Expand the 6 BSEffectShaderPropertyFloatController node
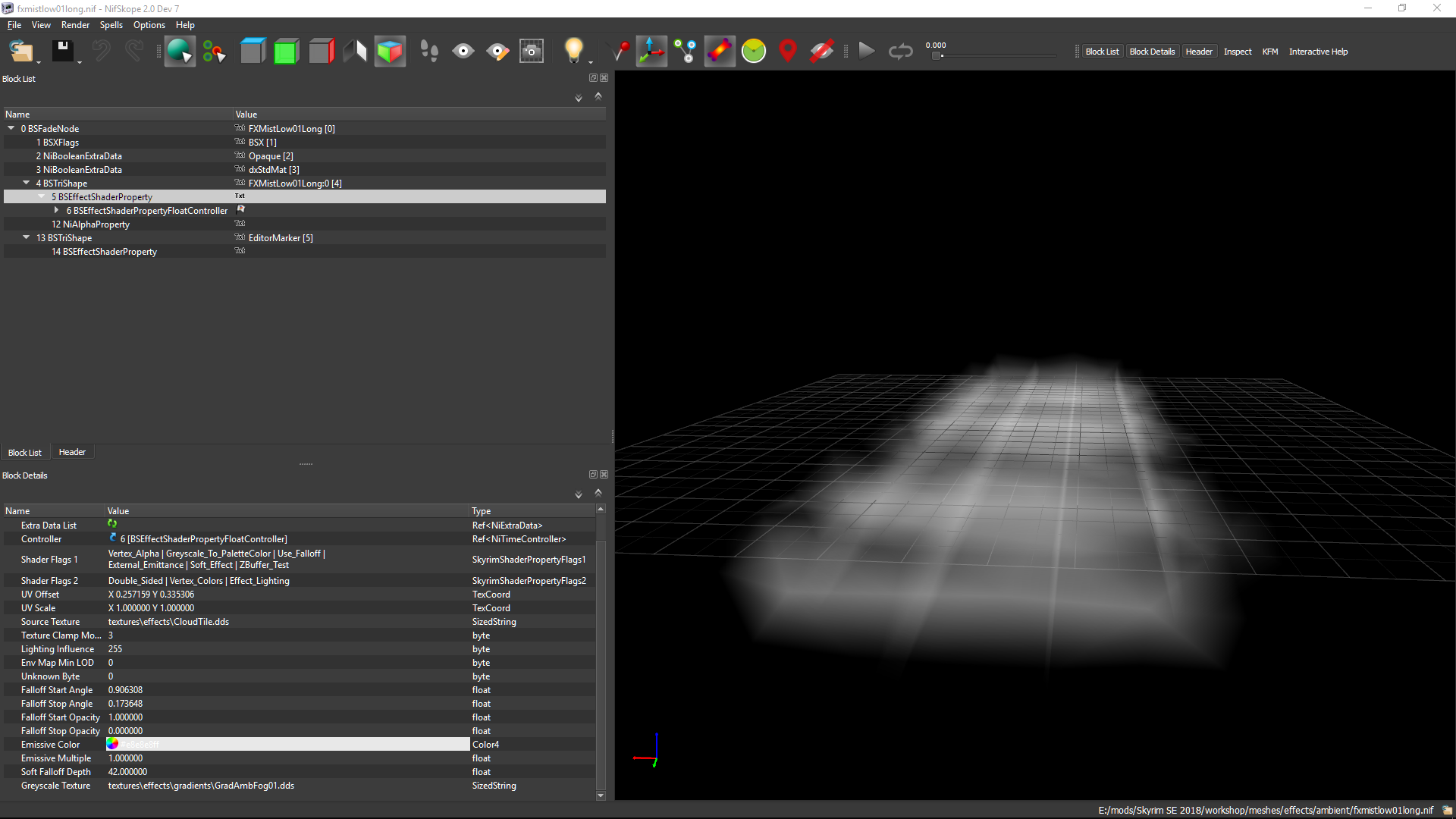Viewport: 1456px width, 819px height. click(56, 210)
